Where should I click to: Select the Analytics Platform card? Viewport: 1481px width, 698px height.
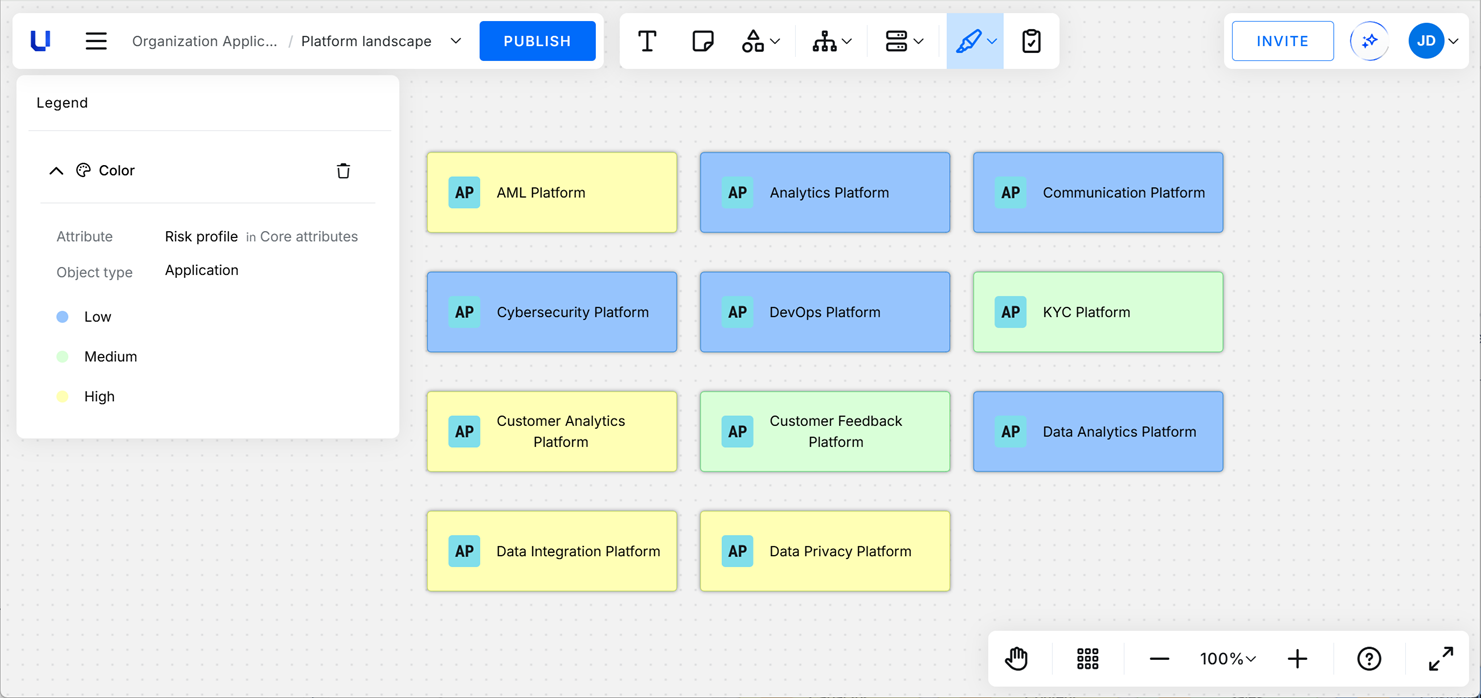click(x=825, y=193)
